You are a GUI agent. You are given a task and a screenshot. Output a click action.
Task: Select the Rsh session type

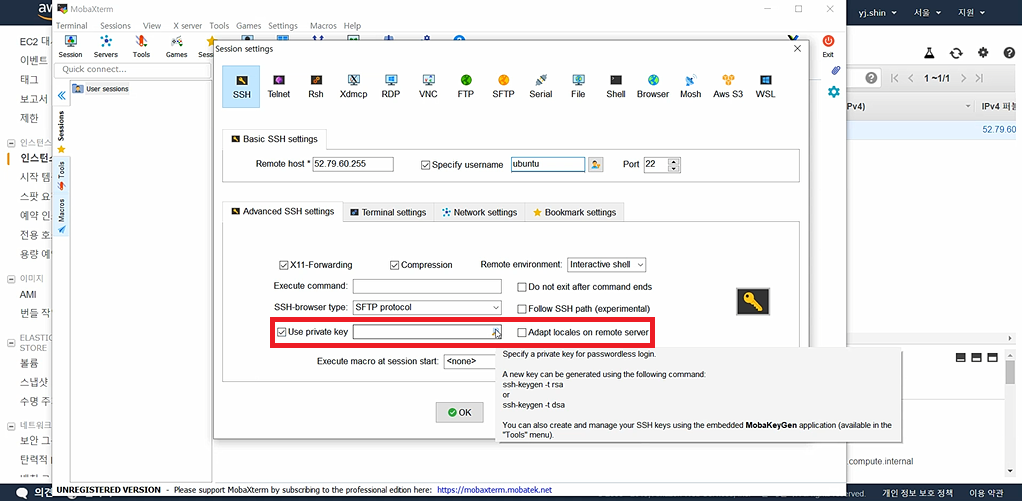click(x=316, y=86)
